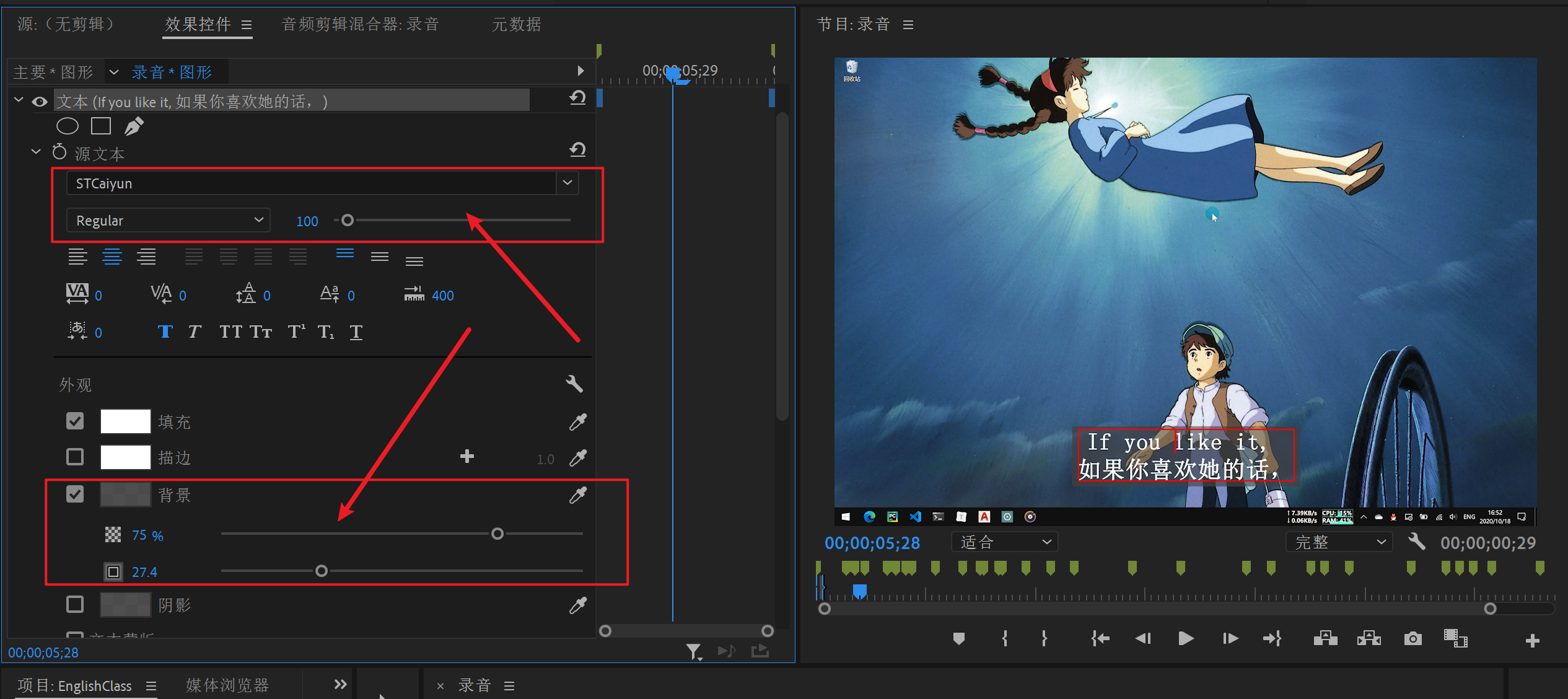1568x699 pixels.
Task: Enable the Stroke (描边) checkbox
Action: pyautogui.click(x=75, y=457)
